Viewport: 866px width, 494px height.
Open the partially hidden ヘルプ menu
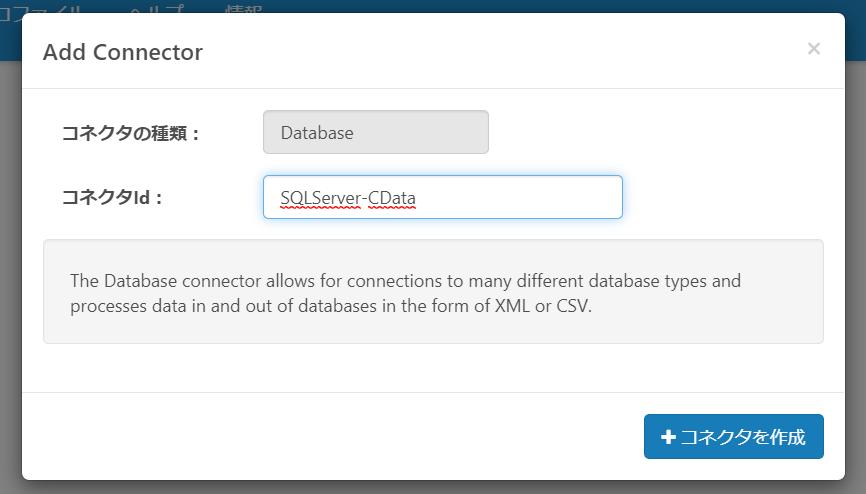156,8
